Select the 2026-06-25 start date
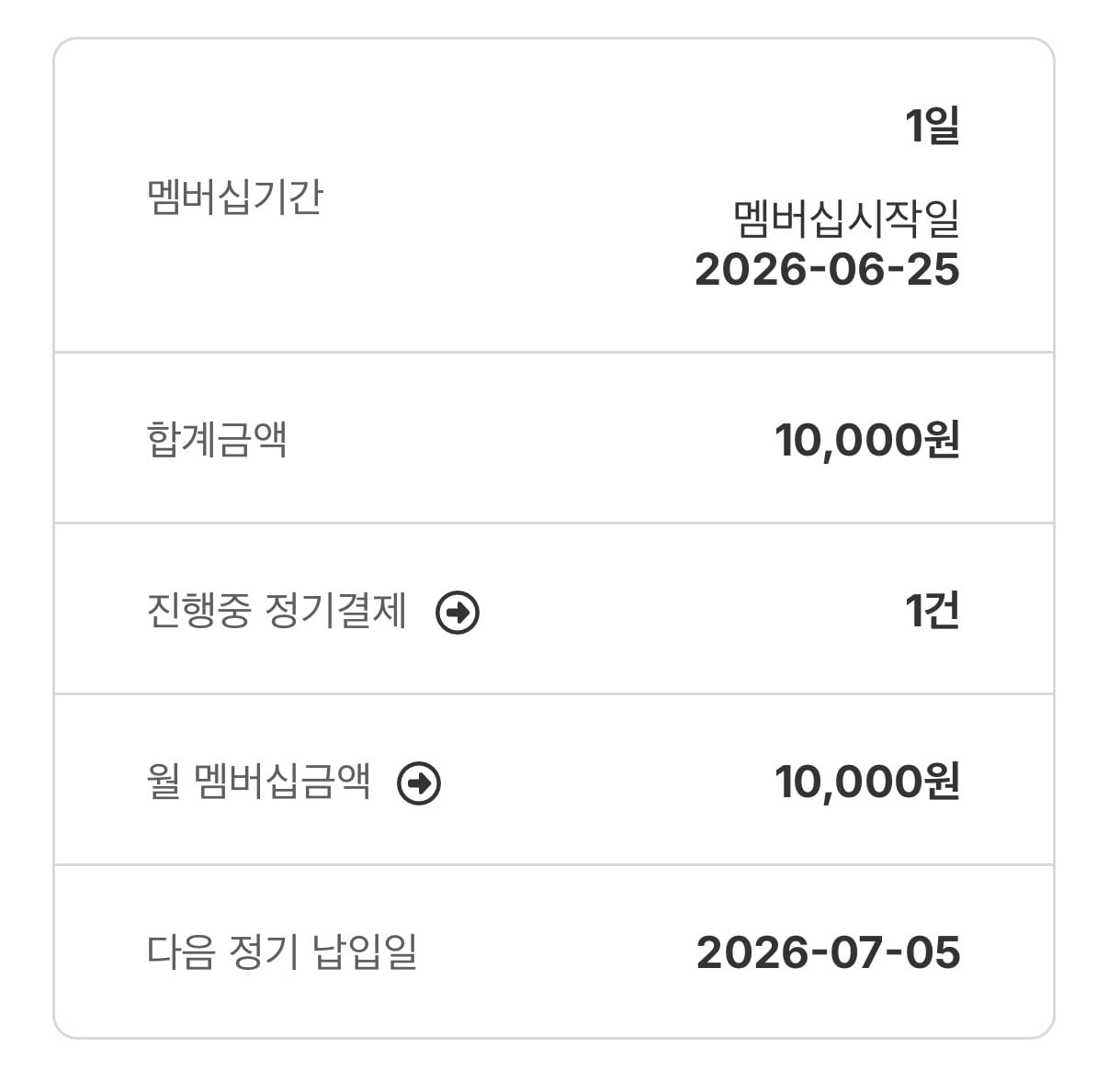The image size is (1108, 1092). coord(828,270)
